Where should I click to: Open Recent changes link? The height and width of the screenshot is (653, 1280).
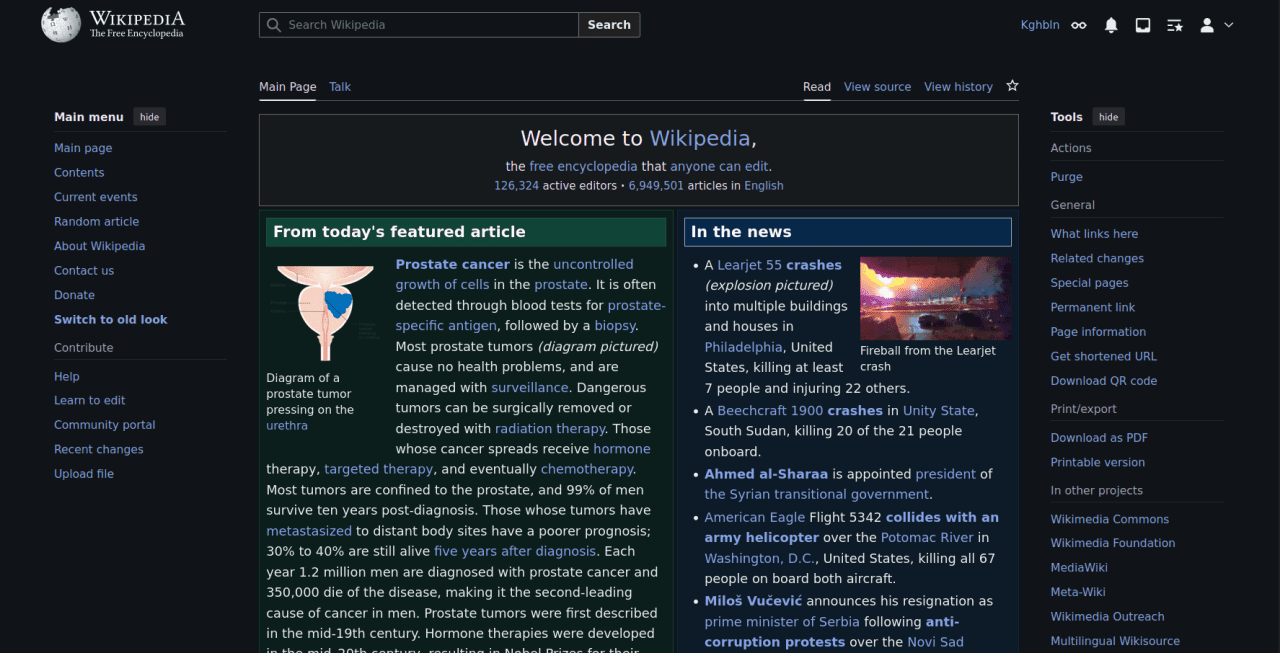99,450
